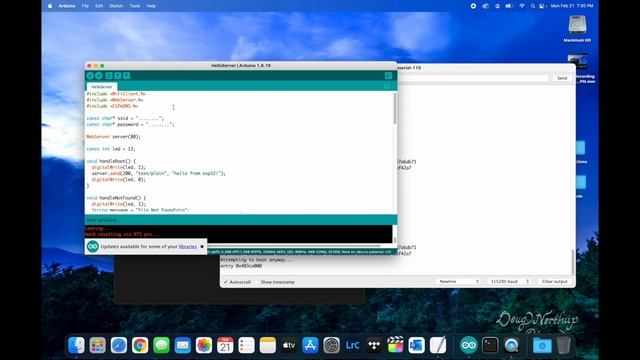Open the File menu
This screenshot has height=360, width=640.
pos(85,6)
